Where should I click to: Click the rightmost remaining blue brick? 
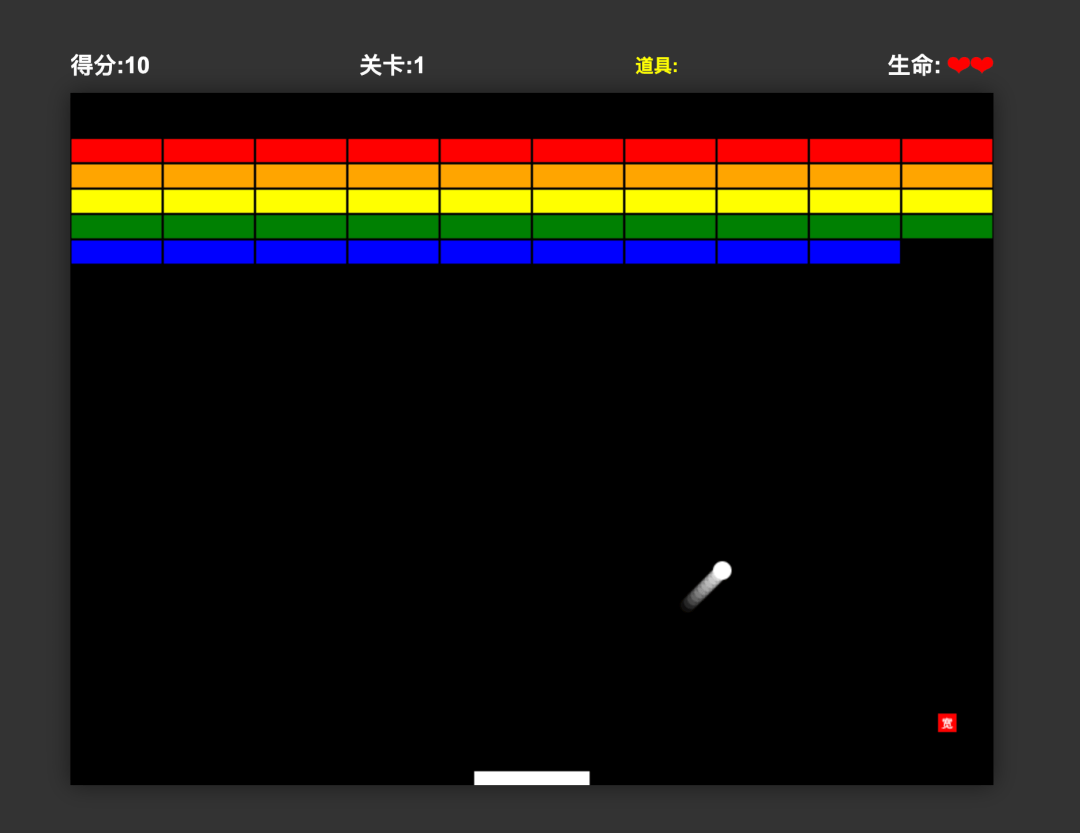(855, 252)
